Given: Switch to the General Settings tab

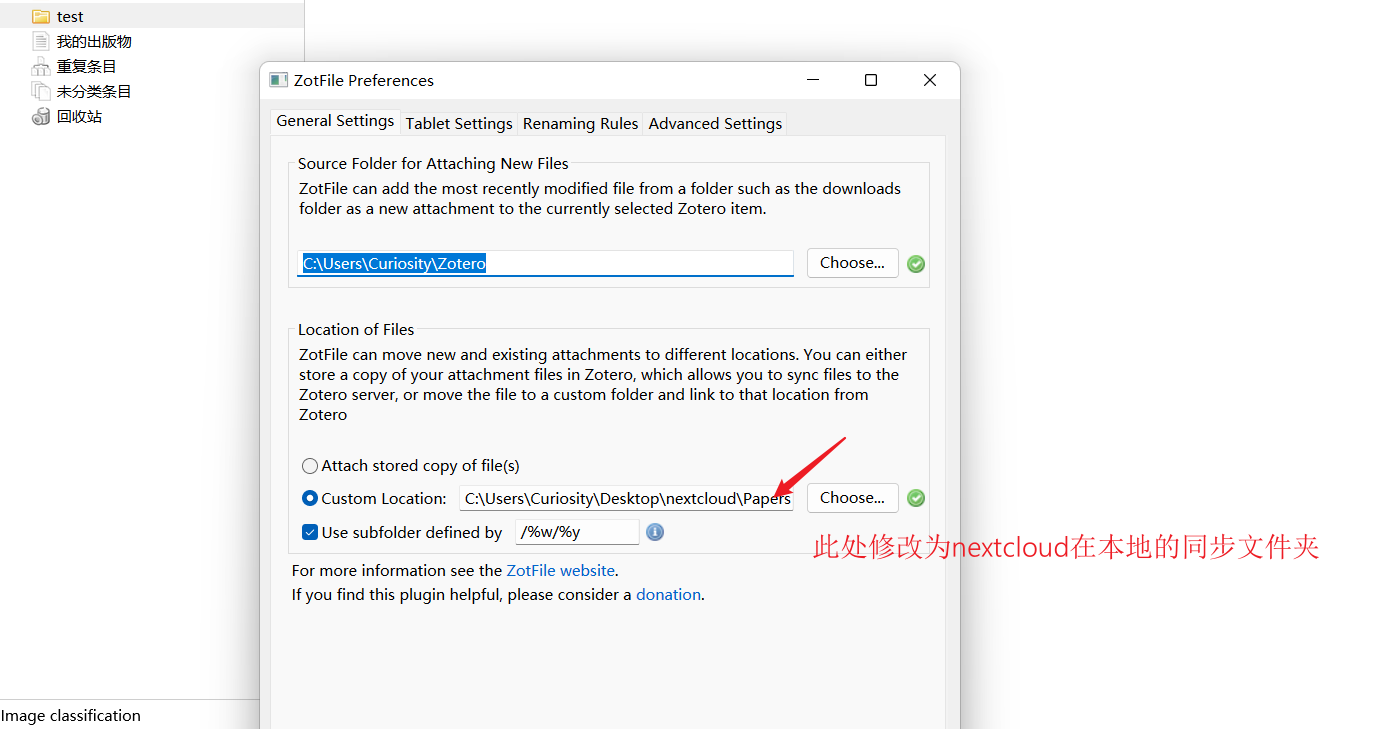Looking at the screenshot, I should coord(335,121).
